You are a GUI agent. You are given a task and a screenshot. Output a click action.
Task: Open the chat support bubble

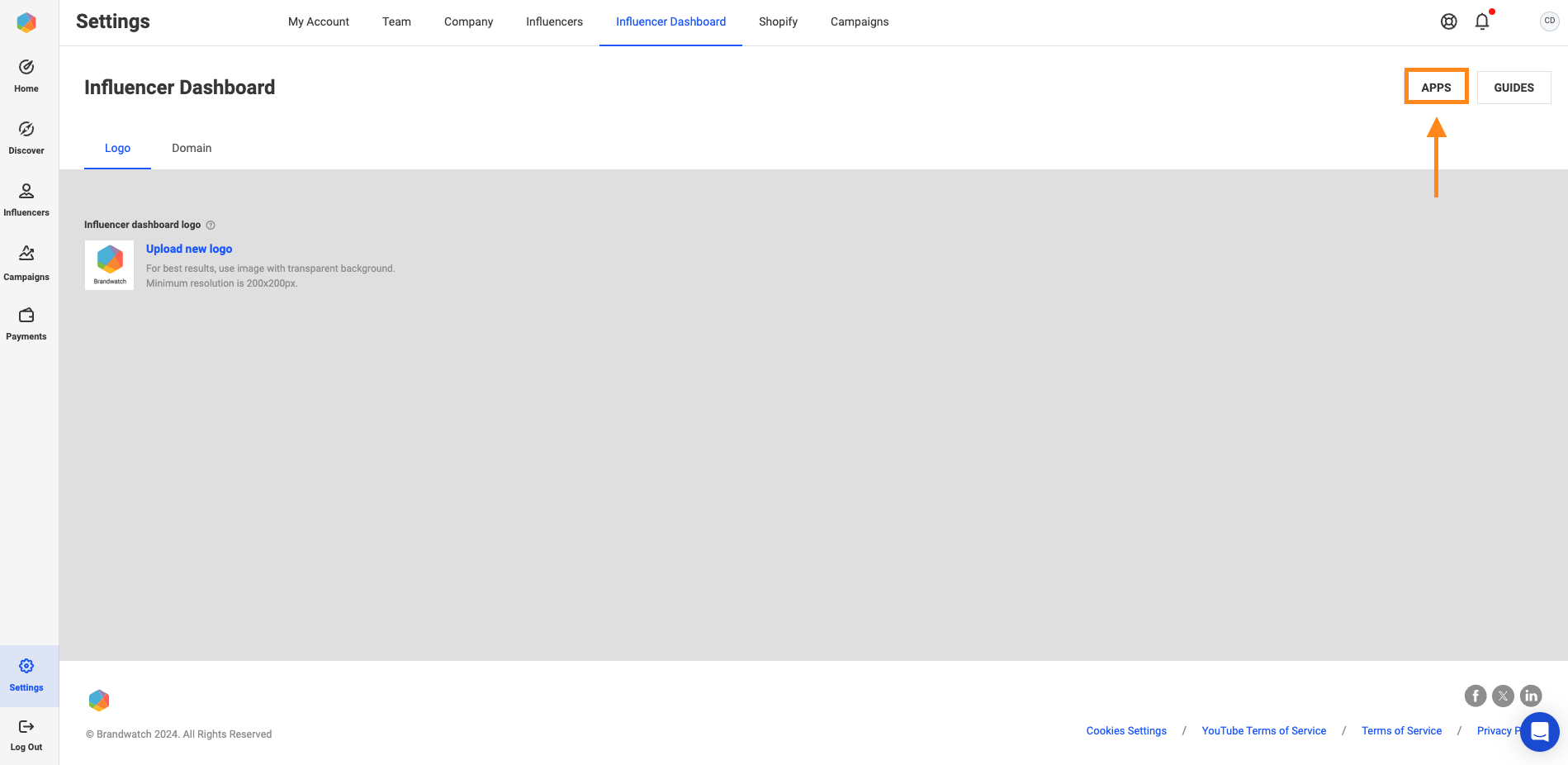click(1540, 732)
